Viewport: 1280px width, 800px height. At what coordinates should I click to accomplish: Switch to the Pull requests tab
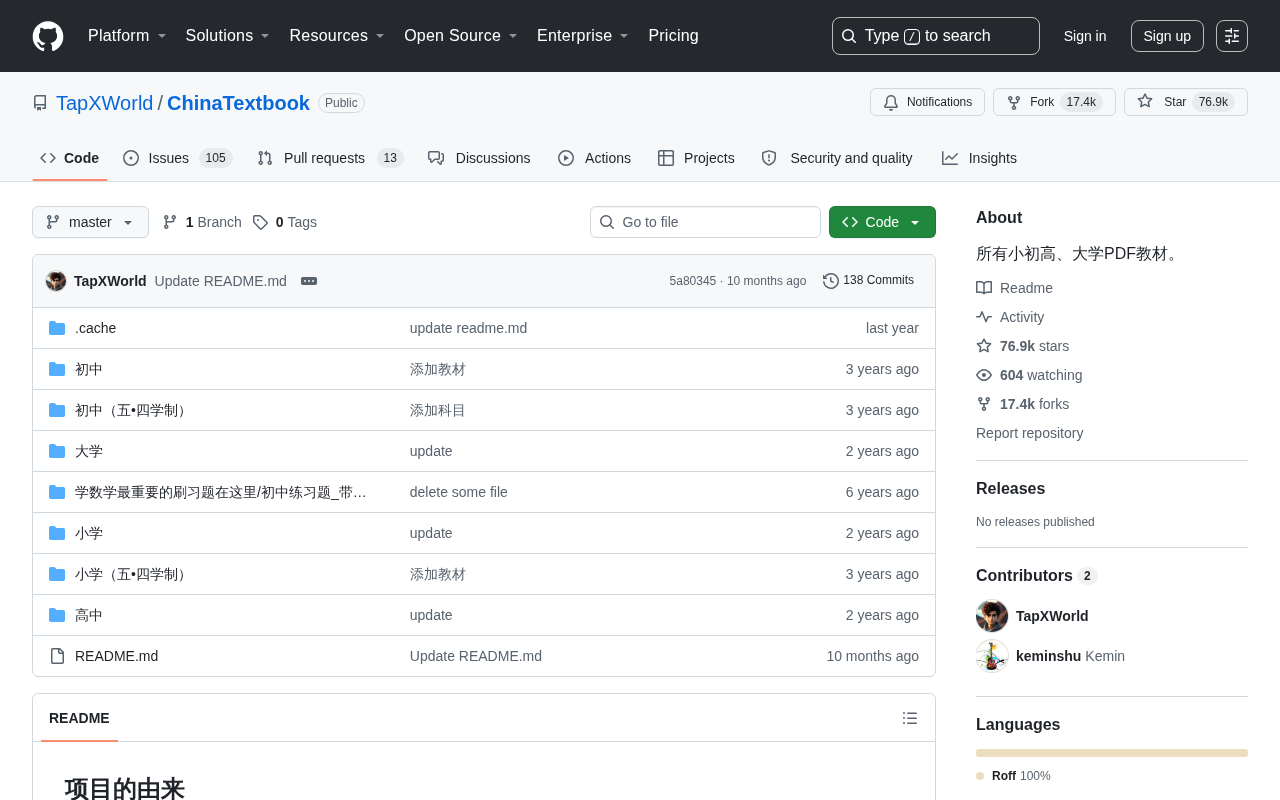pyautogui.click(x=330, y=158)
